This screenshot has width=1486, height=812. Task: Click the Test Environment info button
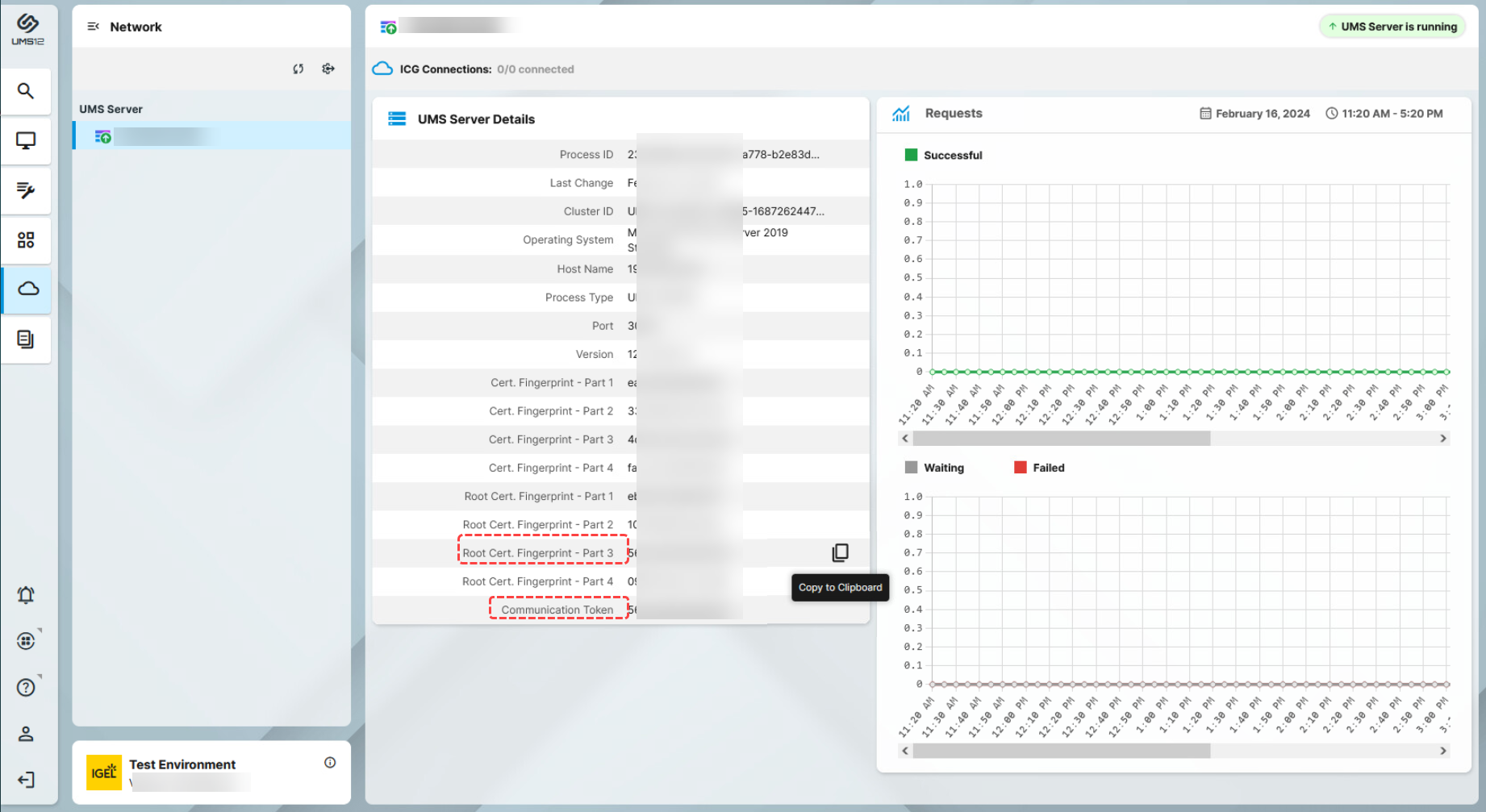(x=329, y=762)
